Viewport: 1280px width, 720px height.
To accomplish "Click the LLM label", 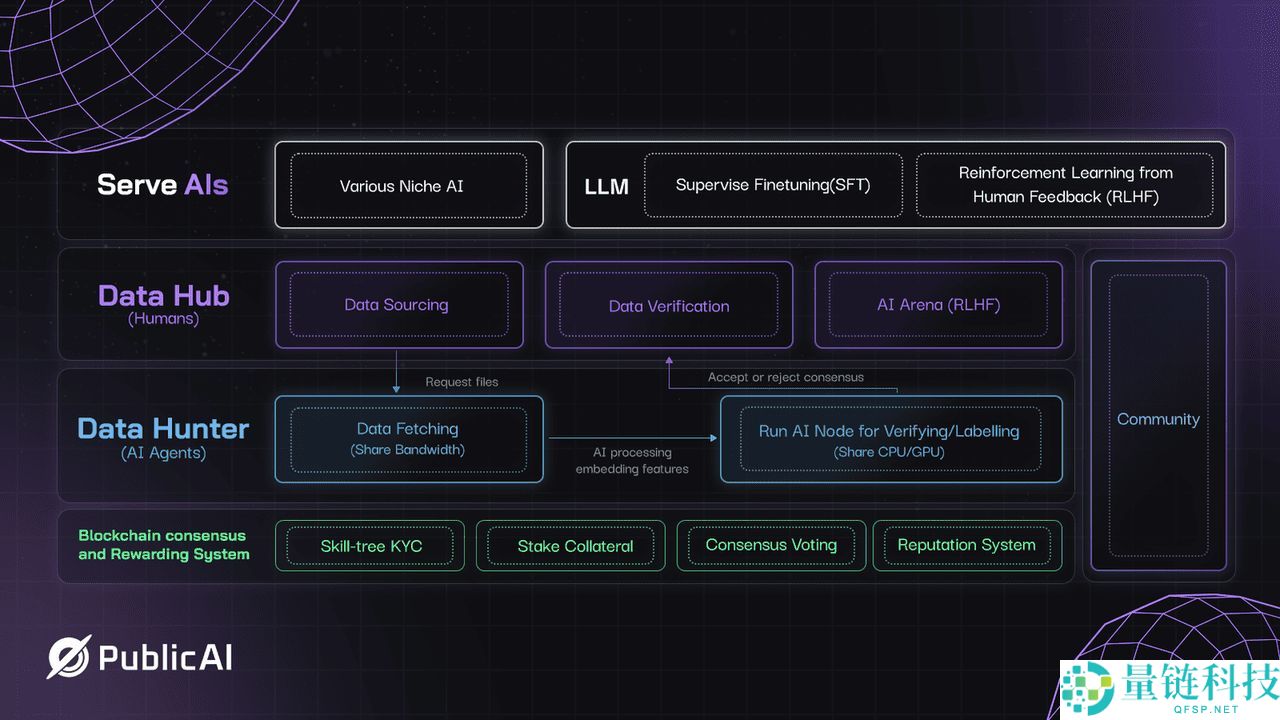I will (606, 186).
